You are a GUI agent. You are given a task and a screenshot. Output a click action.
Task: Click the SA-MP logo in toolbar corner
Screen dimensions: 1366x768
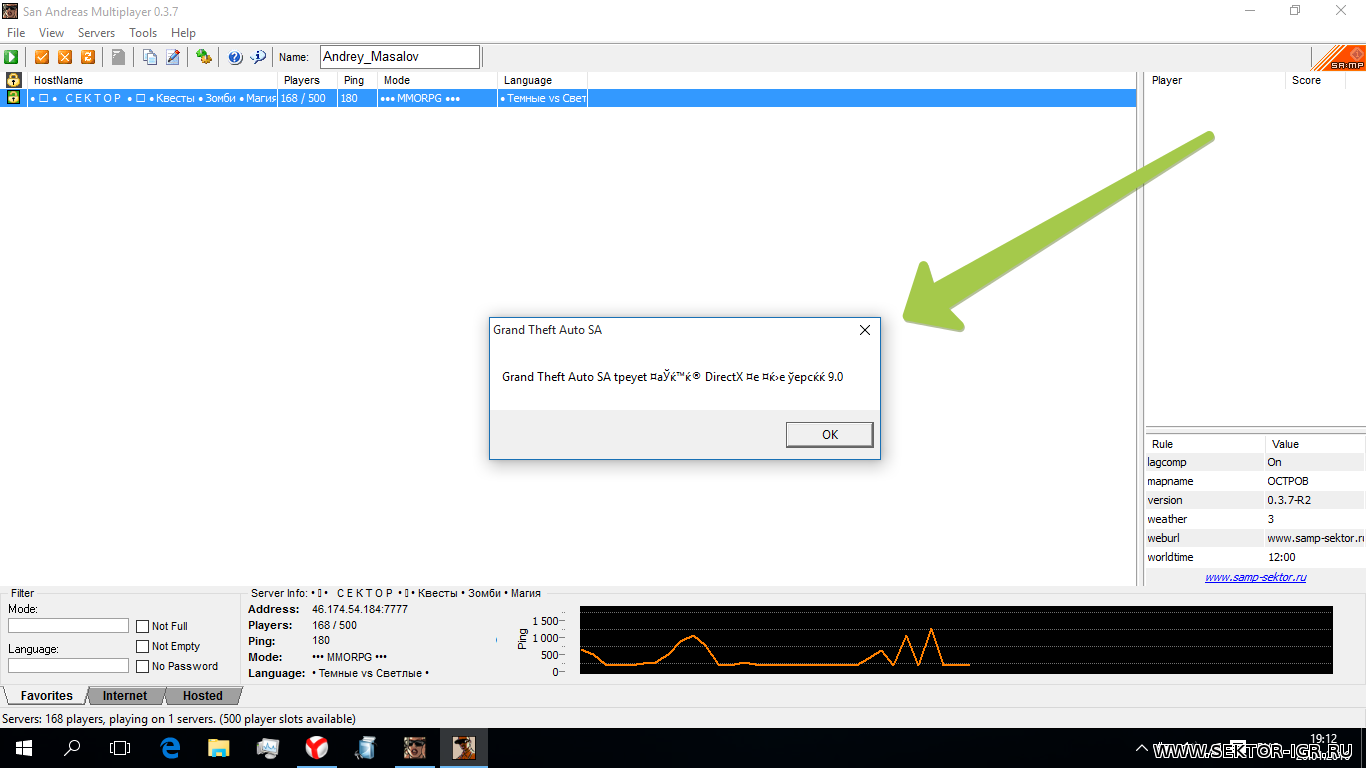pos(1338,57)
